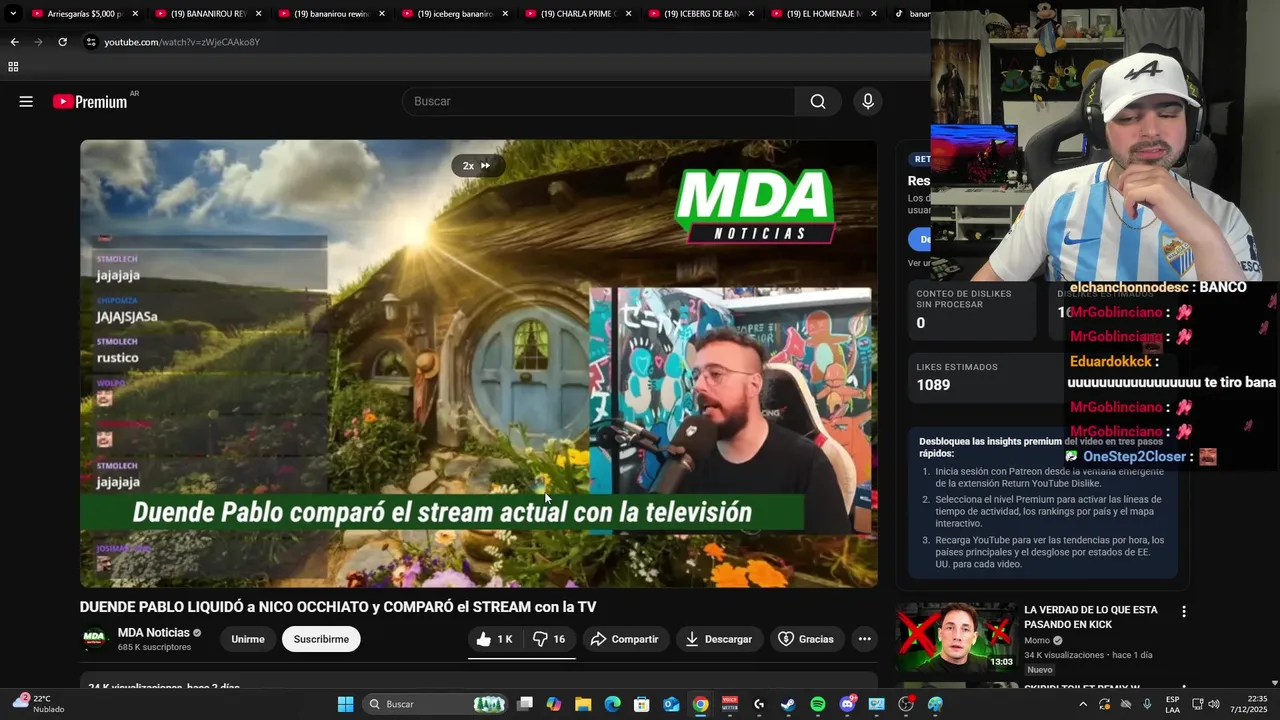
Task: Go to YouTube Premium home logo
Action: pos(91,101)
